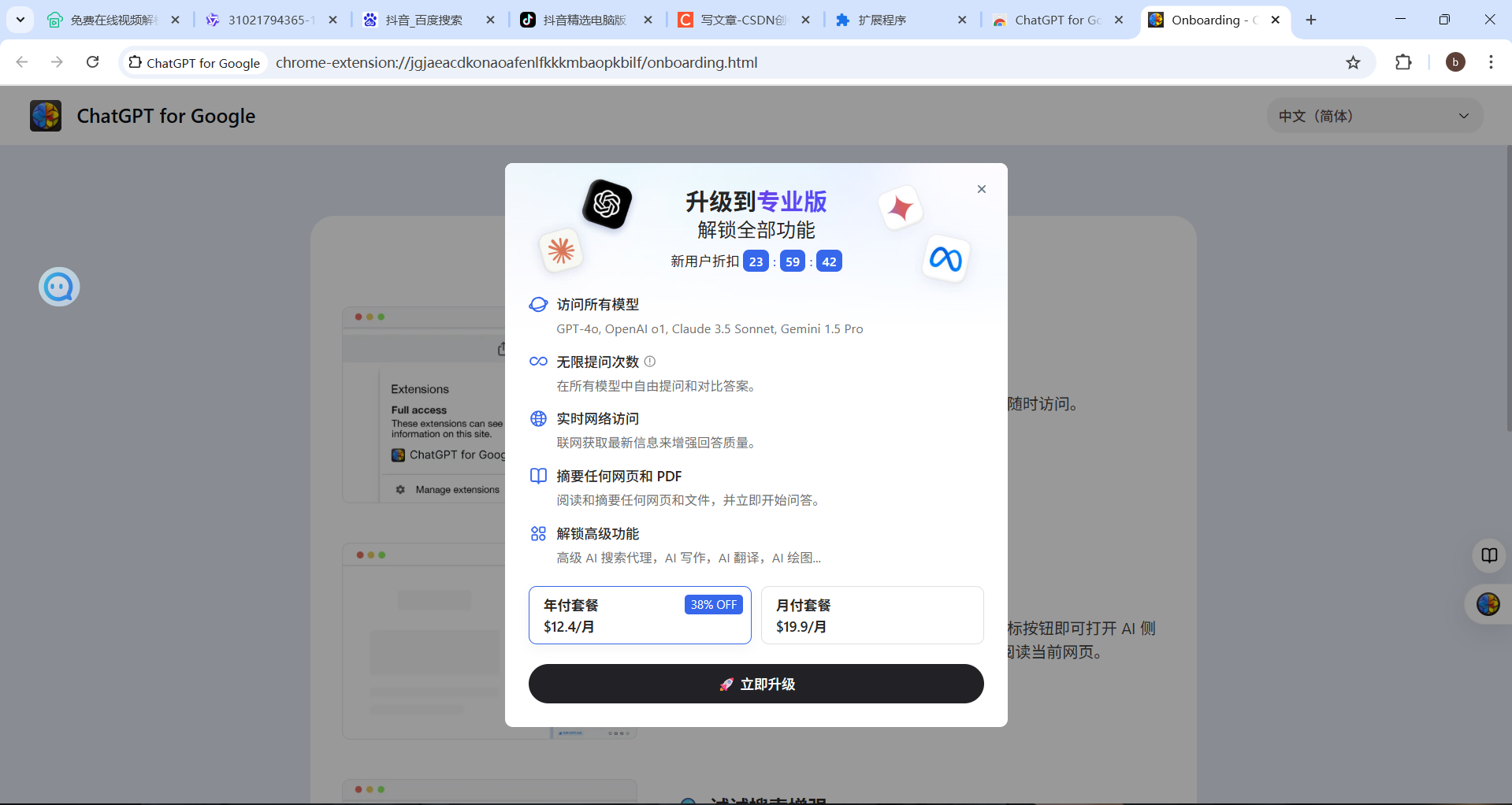Viewport: 1512px width, 805px height.
Task: Close the 扩展程序 tab
Action: pyautogui.click(x=962, y=20)
